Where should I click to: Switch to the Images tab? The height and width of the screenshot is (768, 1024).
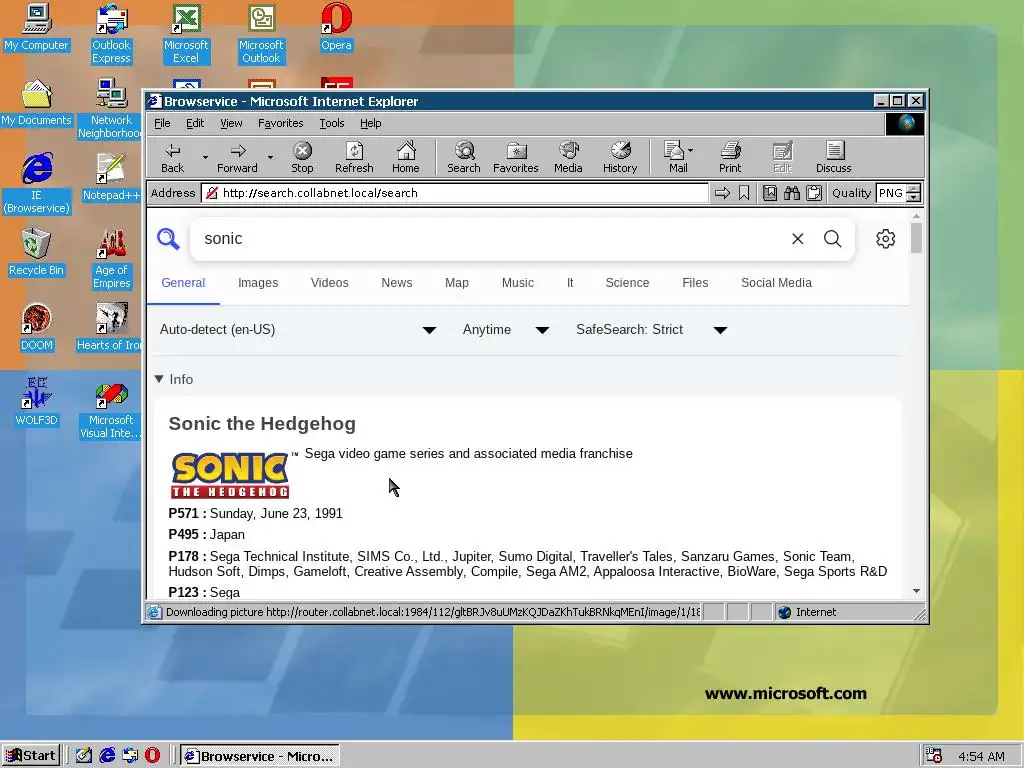[x=258, y=283]
